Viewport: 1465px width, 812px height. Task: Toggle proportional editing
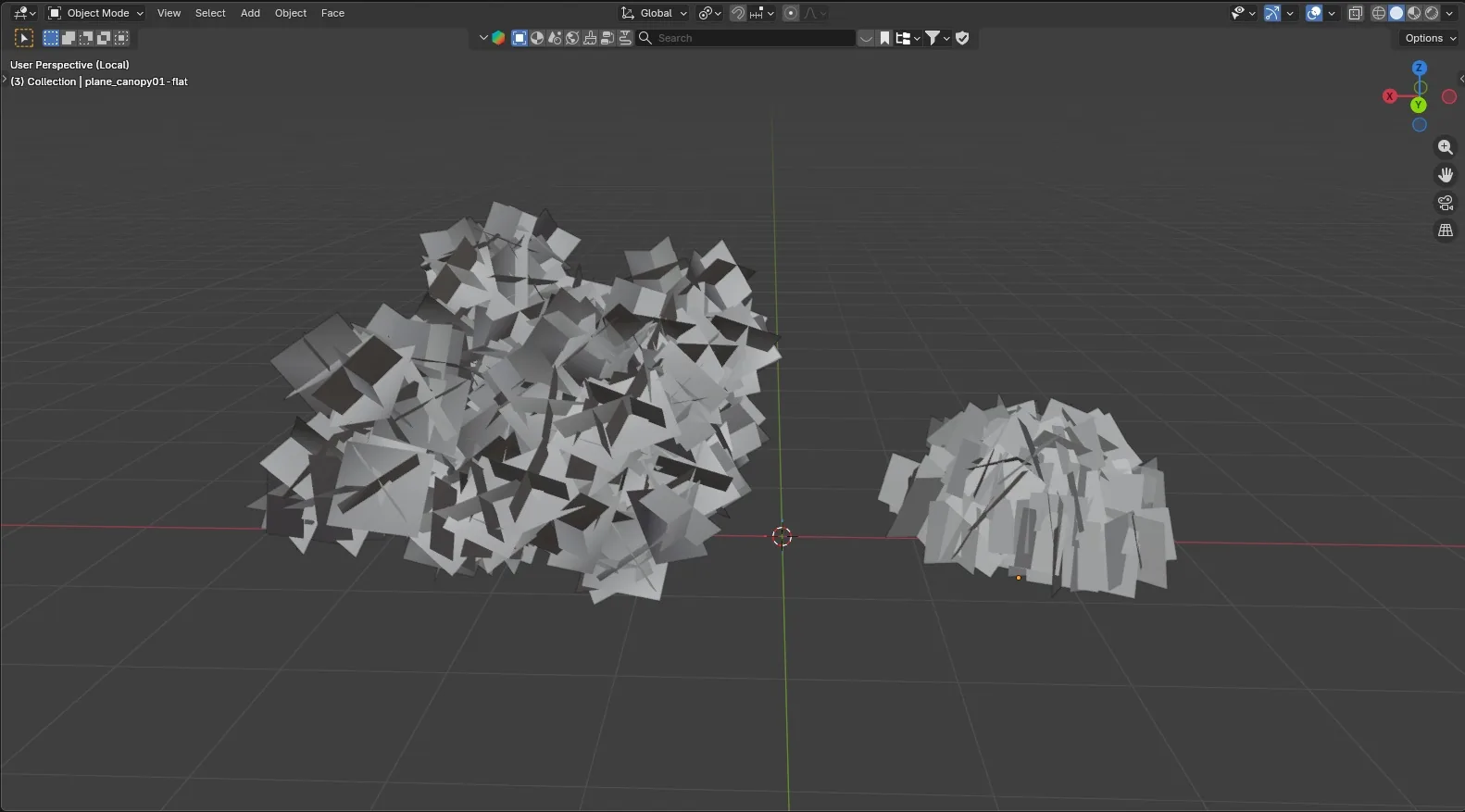(x=790, y=13)
